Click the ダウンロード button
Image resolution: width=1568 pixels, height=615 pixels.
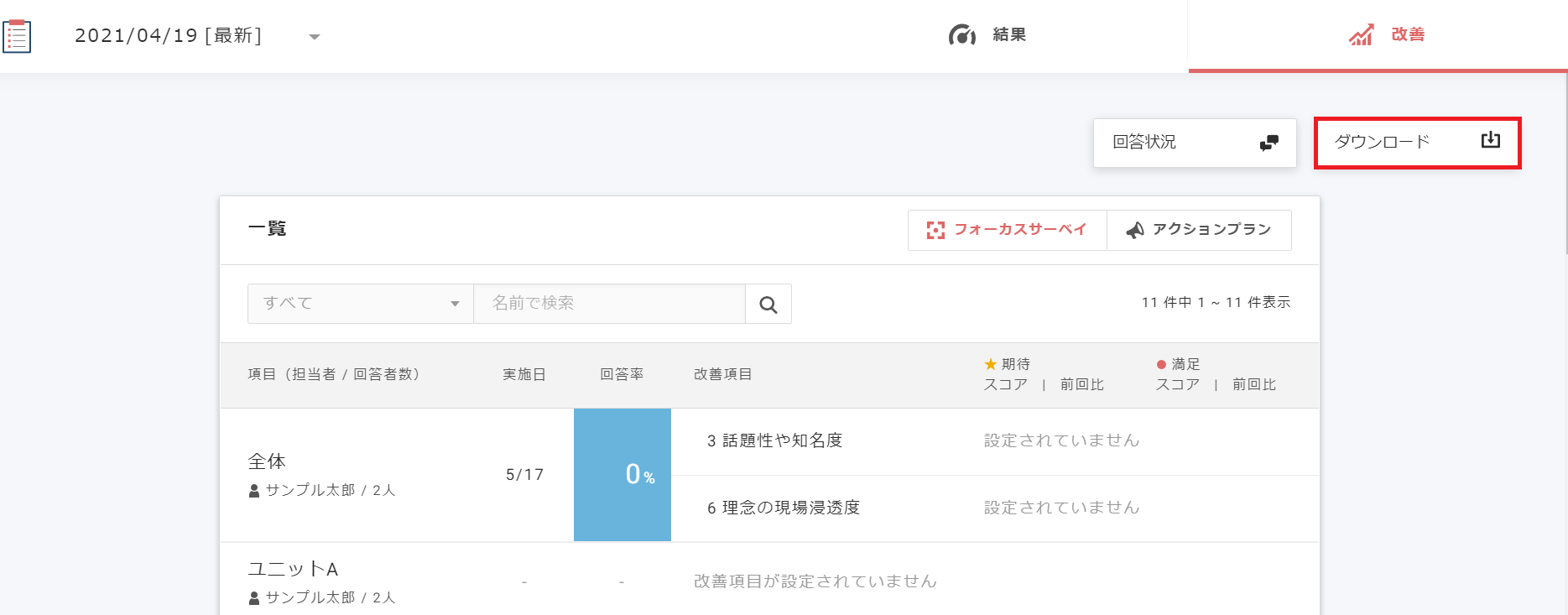point(1416,143)
